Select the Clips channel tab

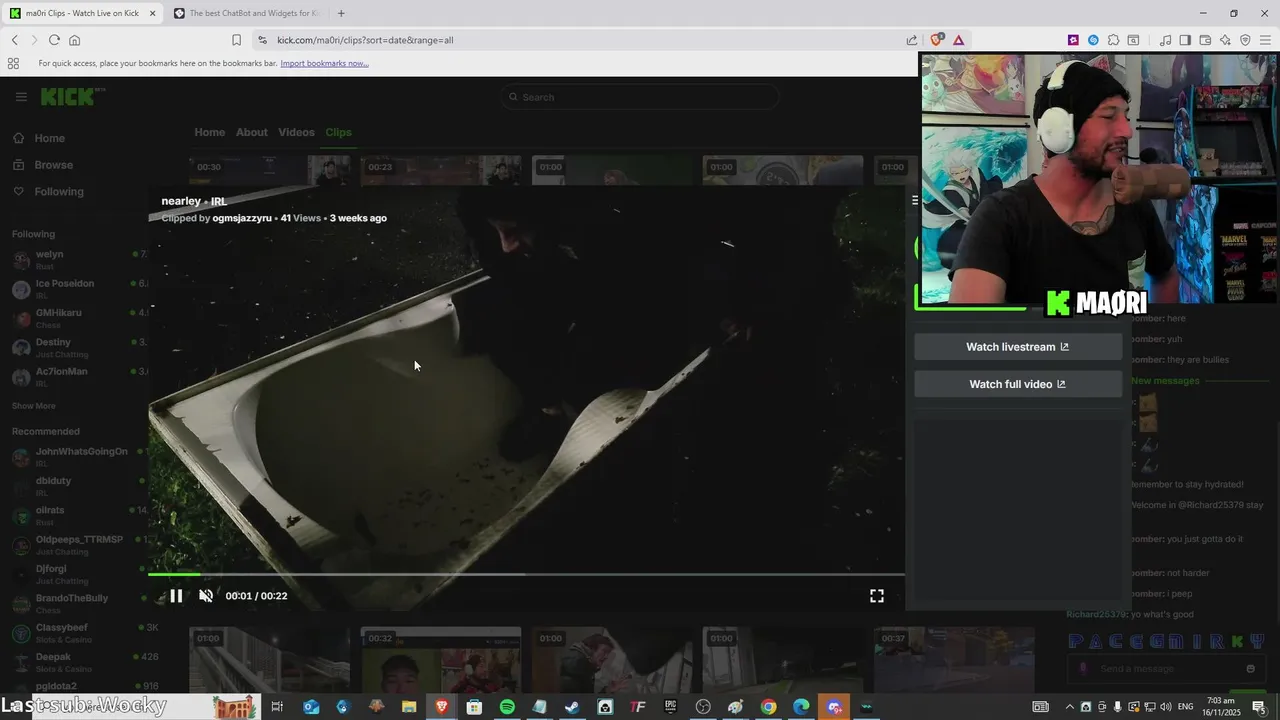coord(338,132)
